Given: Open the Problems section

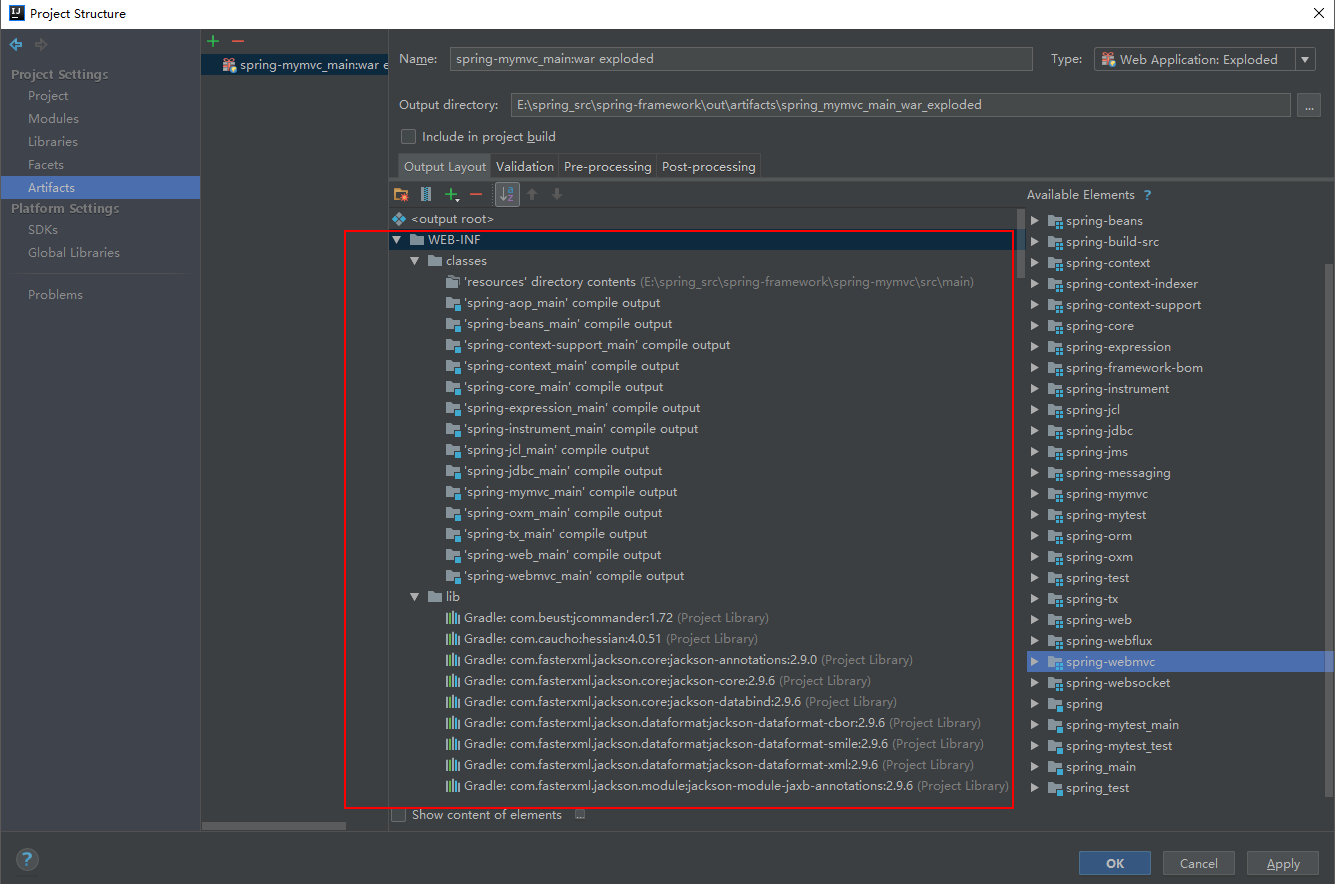Looking at the screenshot, I should coord(55,295).
